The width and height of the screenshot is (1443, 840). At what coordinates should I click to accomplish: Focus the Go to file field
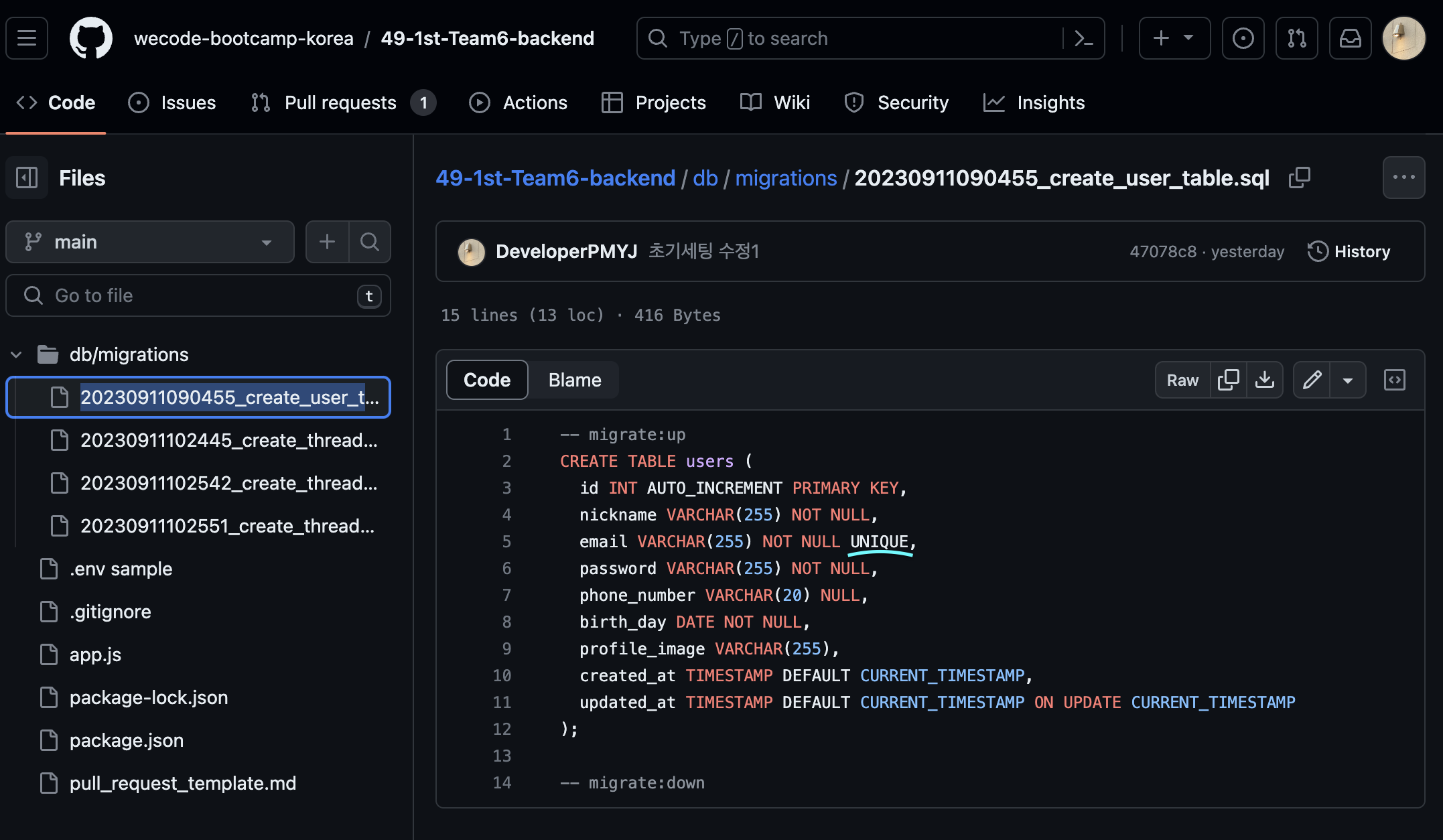198,295
